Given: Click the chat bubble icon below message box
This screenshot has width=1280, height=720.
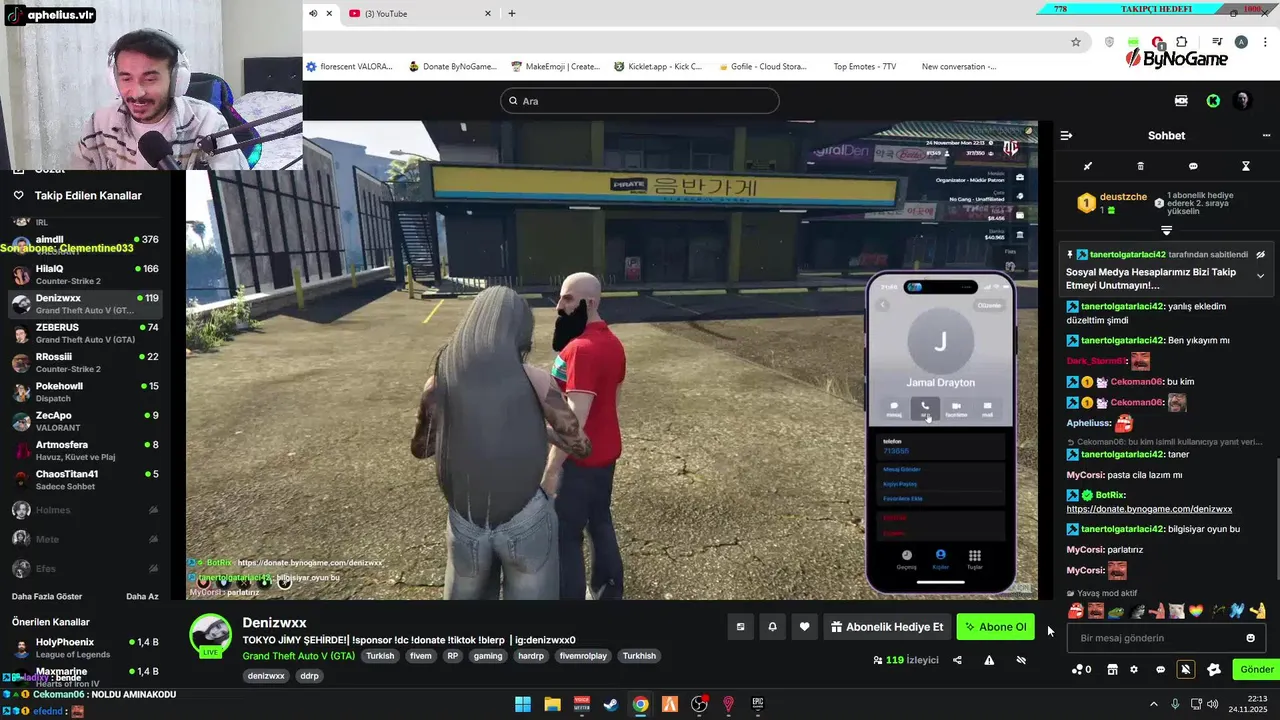Looking at the screenshot, I should [1160, 670].
